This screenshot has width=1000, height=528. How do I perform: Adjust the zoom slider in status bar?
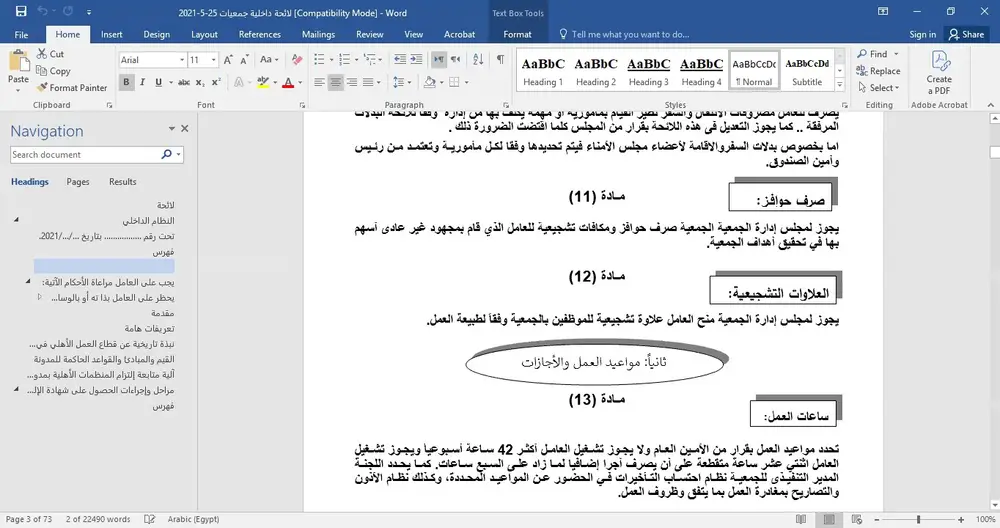click(x=918, y=520)
